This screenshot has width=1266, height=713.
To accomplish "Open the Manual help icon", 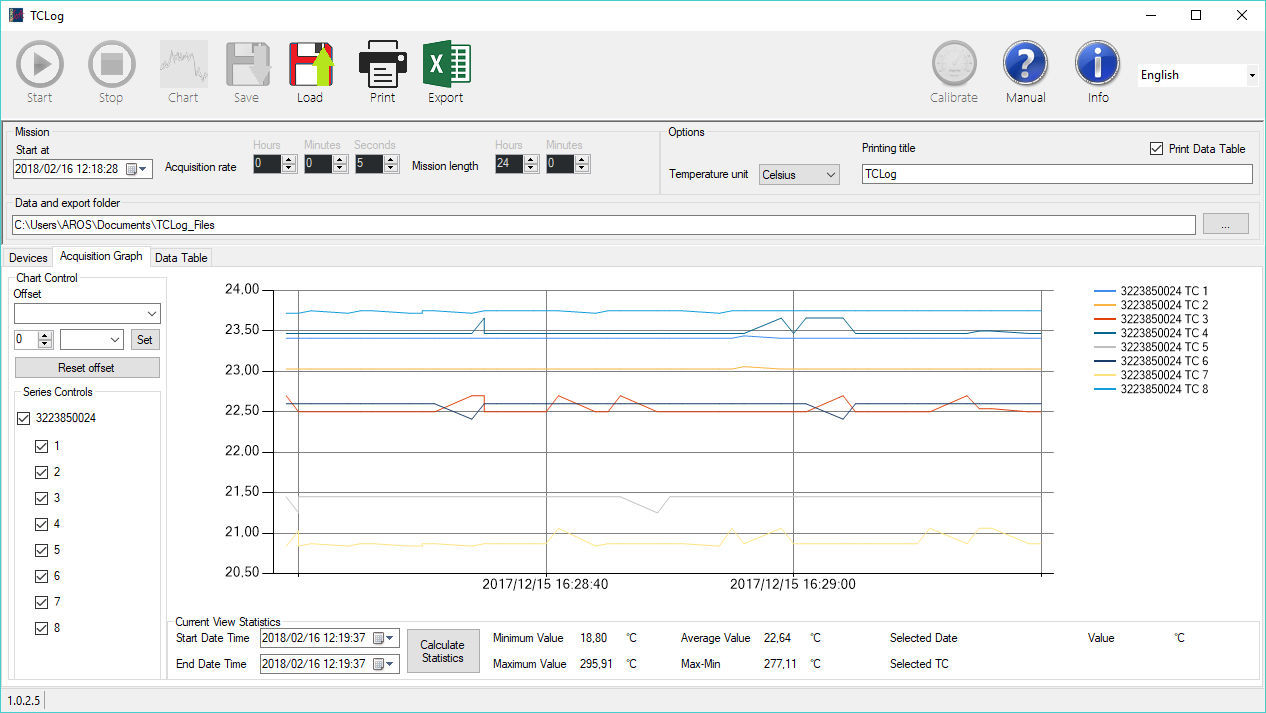I will (1025, 62).
